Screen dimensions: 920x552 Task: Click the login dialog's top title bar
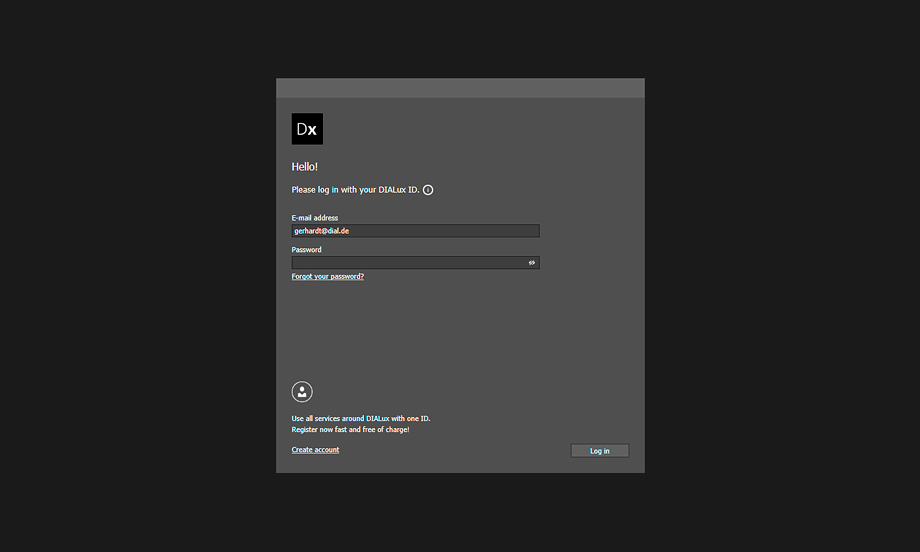pos(460,88)
